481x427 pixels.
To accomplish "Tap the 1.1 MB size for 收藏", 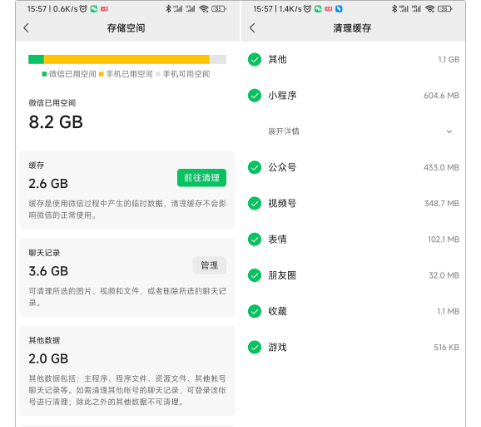I will click(448, 311).
